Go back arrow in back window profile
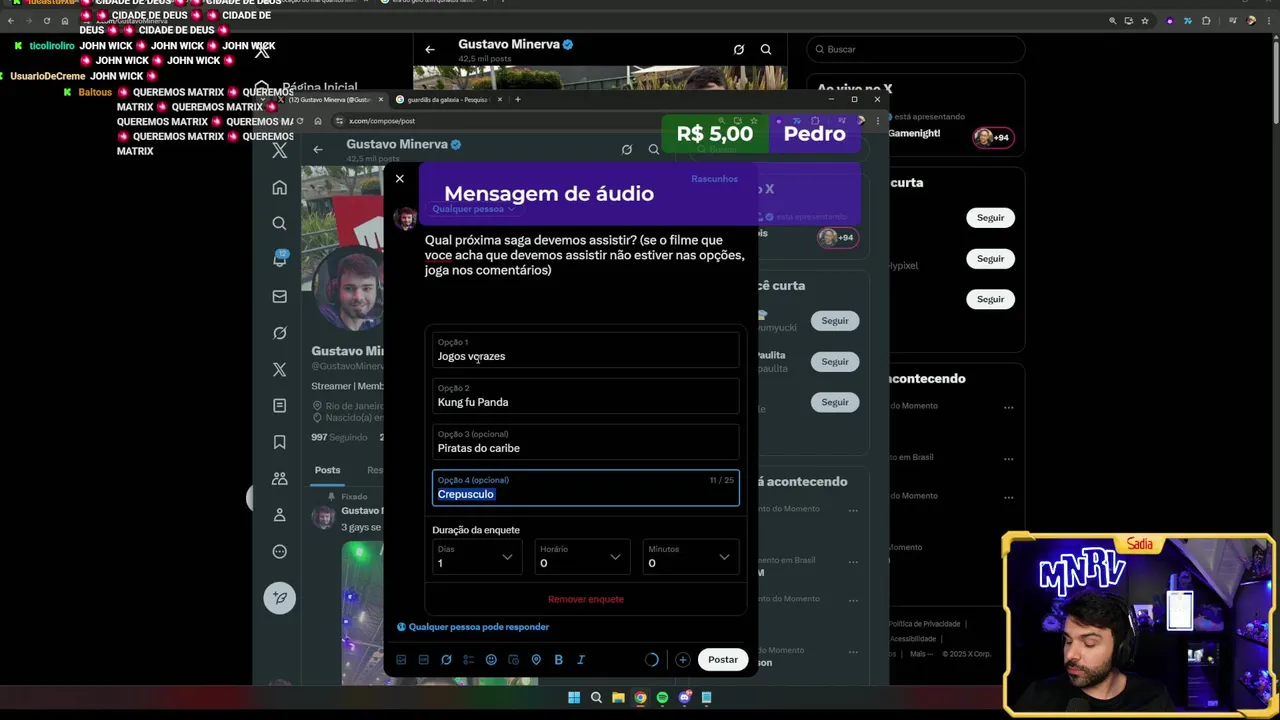 430,49
